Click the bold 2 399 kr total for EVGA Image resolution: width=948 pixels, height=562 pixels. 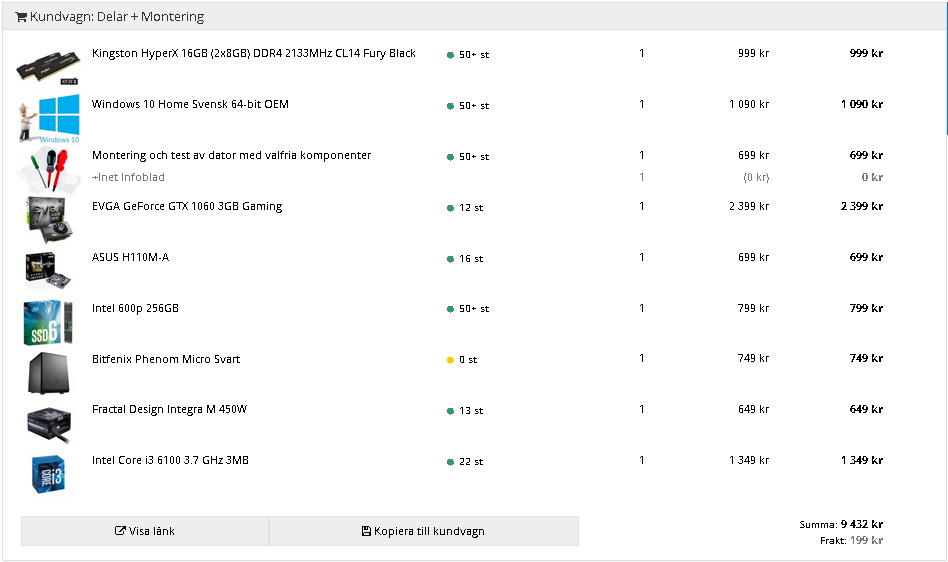tap(862, 206)
